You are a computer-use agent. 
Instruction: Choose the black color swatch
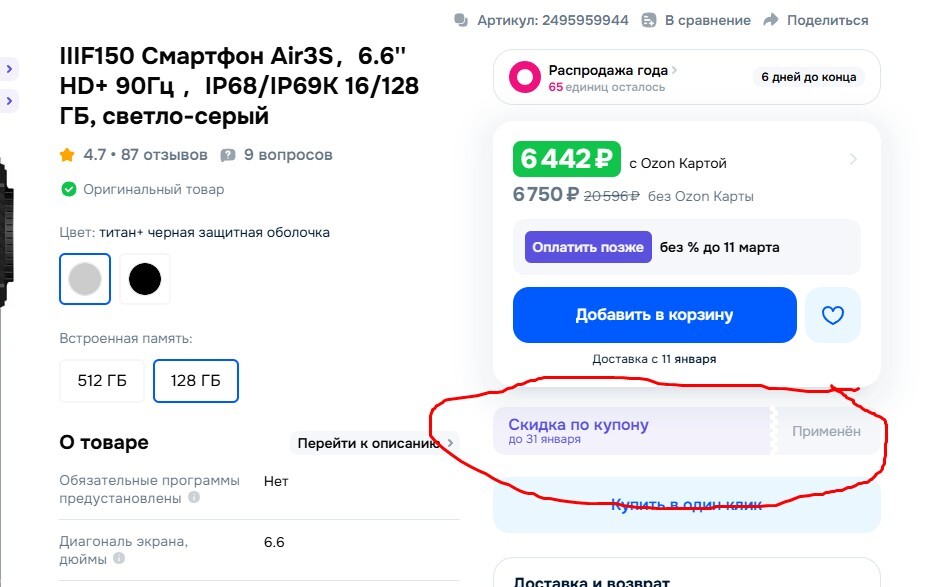click(x=145, y=279)
